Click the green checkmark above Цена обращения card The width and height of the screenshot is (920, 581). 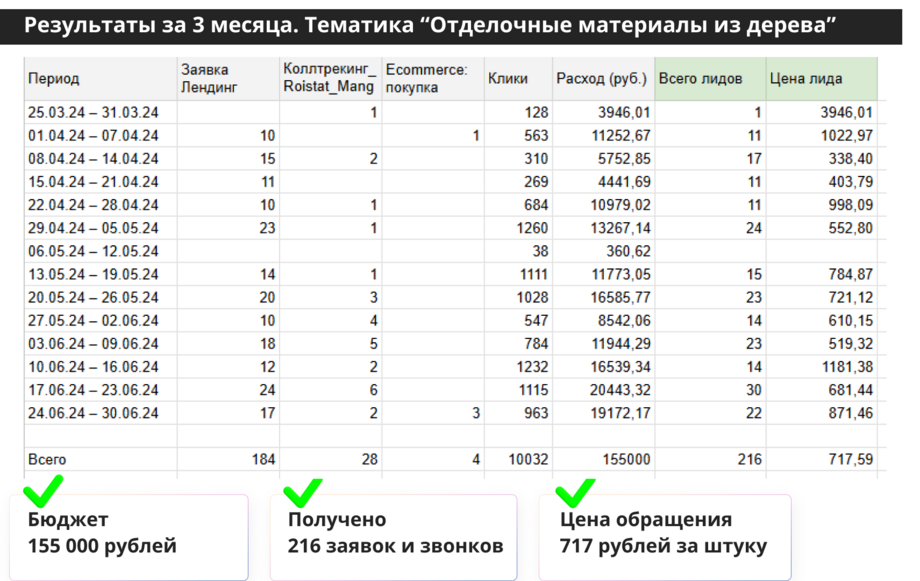pyautogui.click(x=575, y=493)
